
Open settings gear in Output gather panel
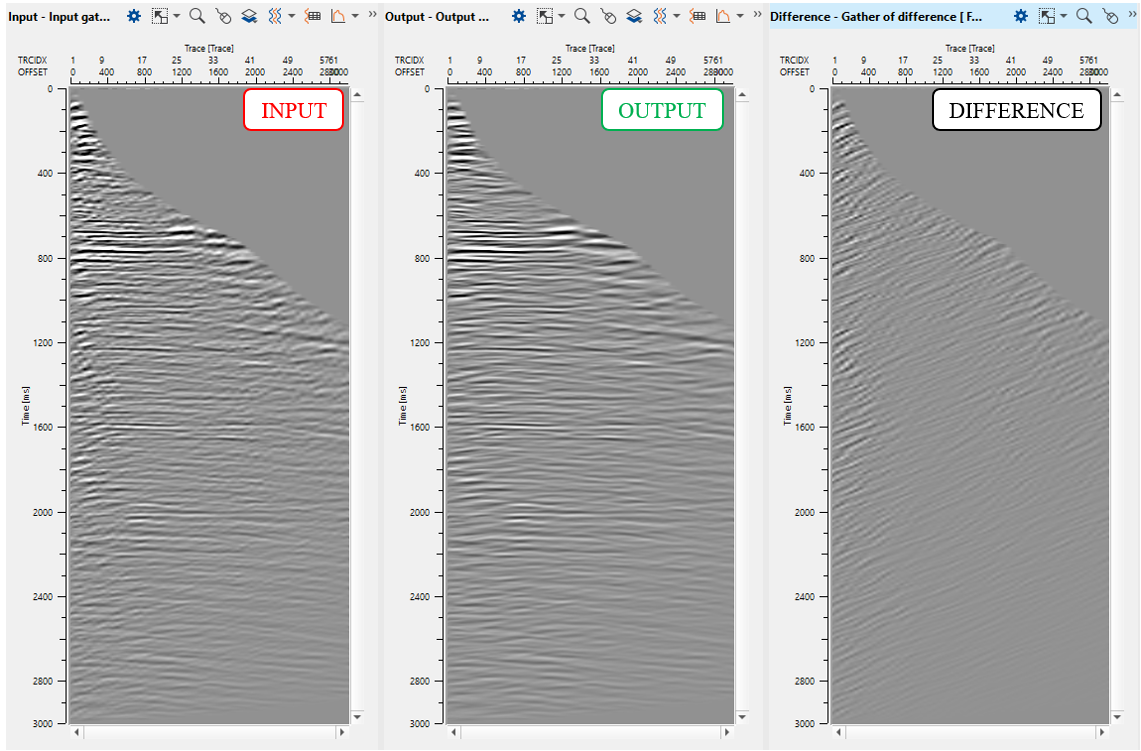click(518, 16)
